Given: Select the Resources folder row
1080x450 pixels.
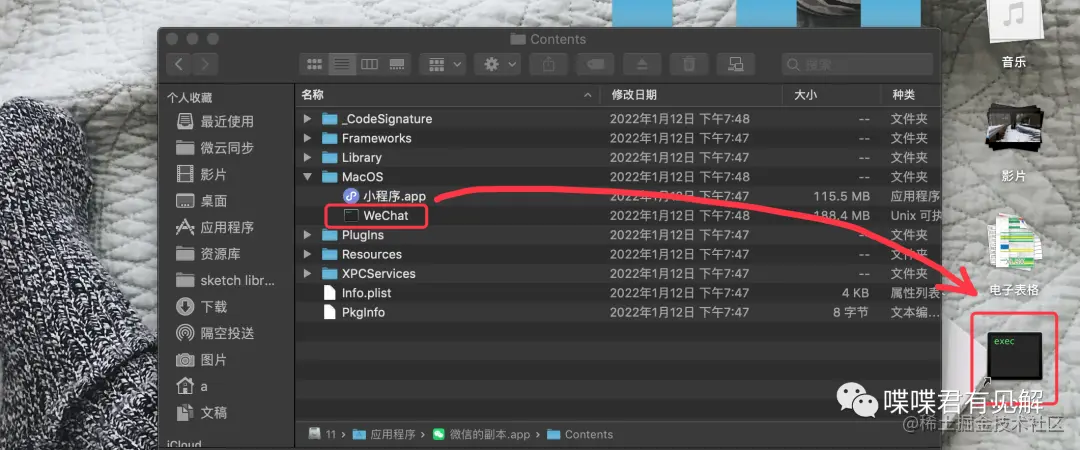Looking at the screenshot, I should point(618,254).
